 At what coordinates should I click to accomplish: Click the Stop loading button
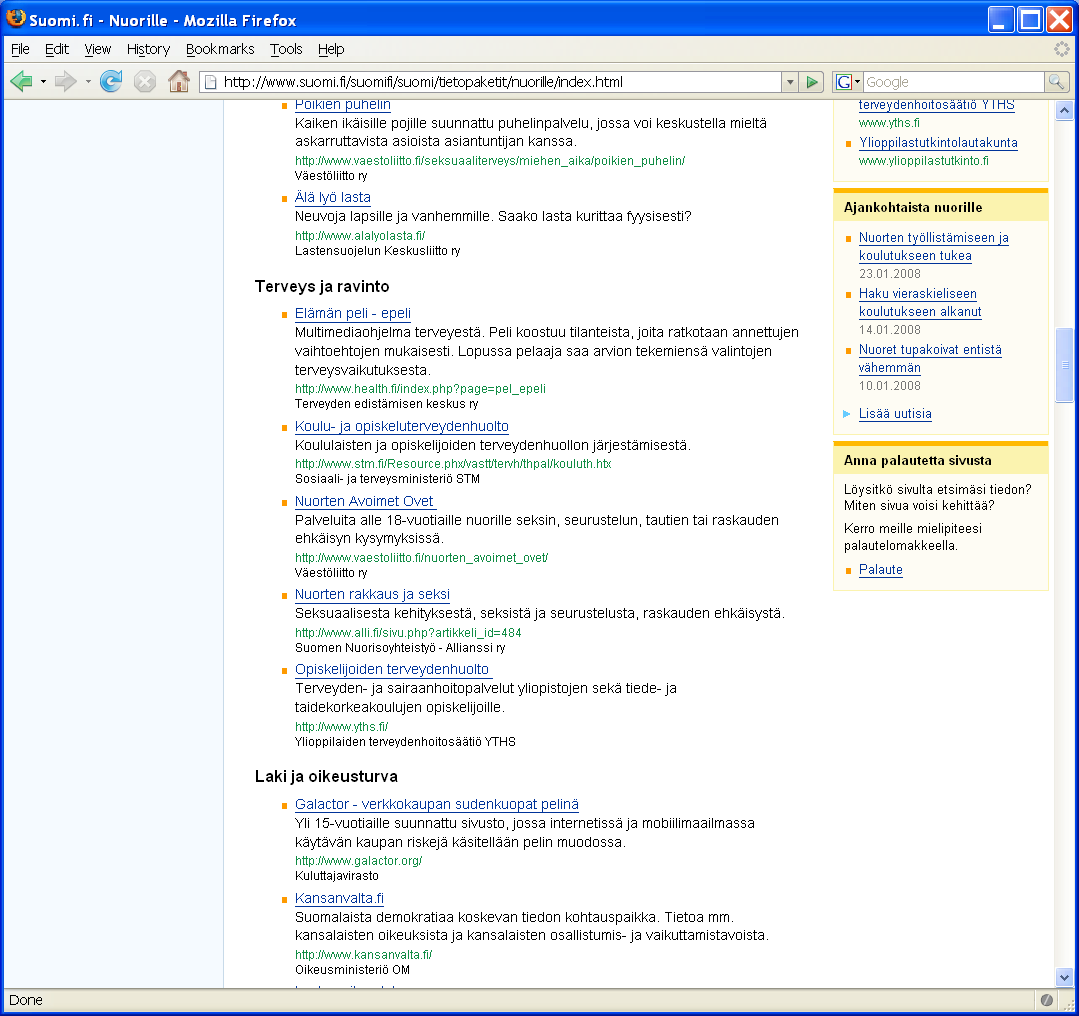tap(145, 82)
